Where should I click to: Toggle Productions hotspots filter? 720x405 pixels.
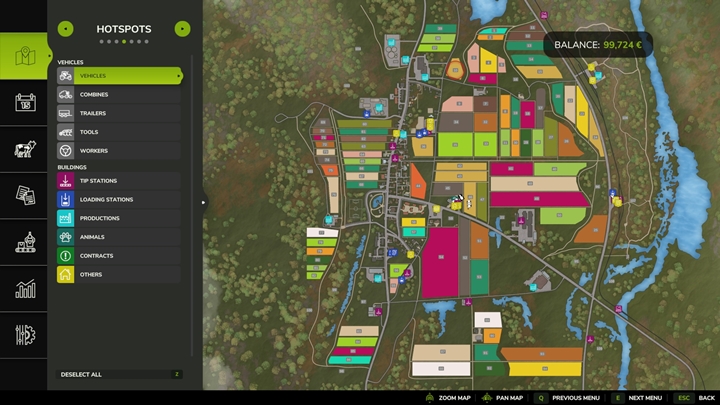(119, 218)
